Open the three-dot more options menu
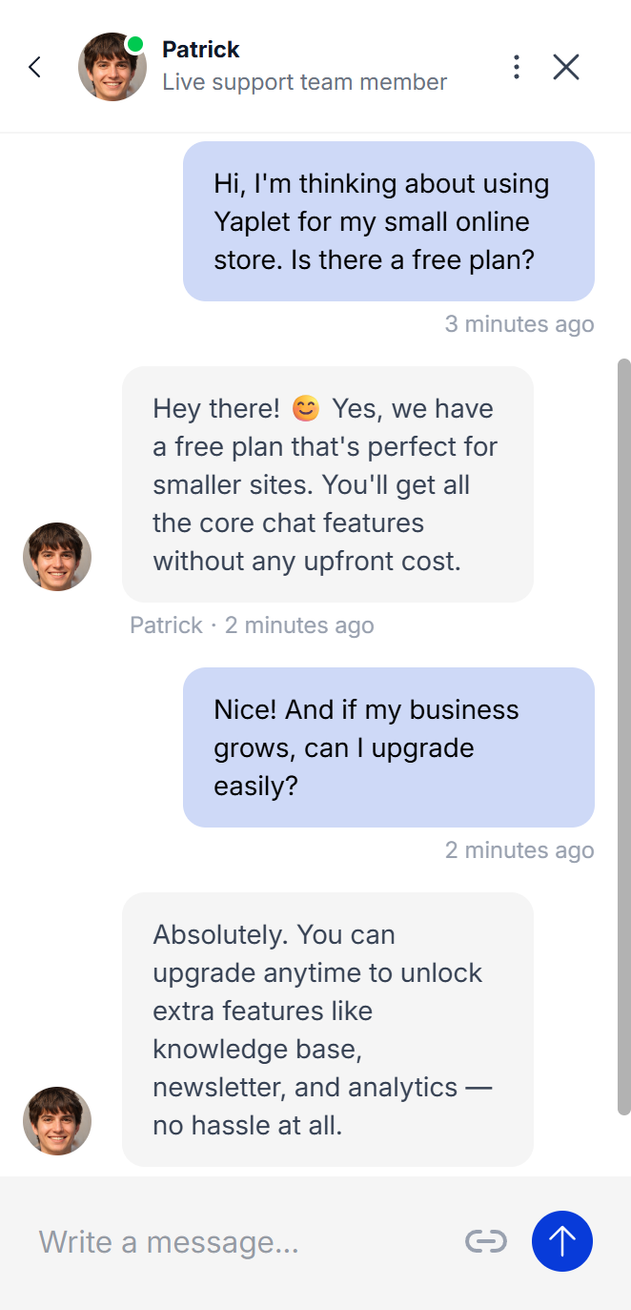 point(516,67)
